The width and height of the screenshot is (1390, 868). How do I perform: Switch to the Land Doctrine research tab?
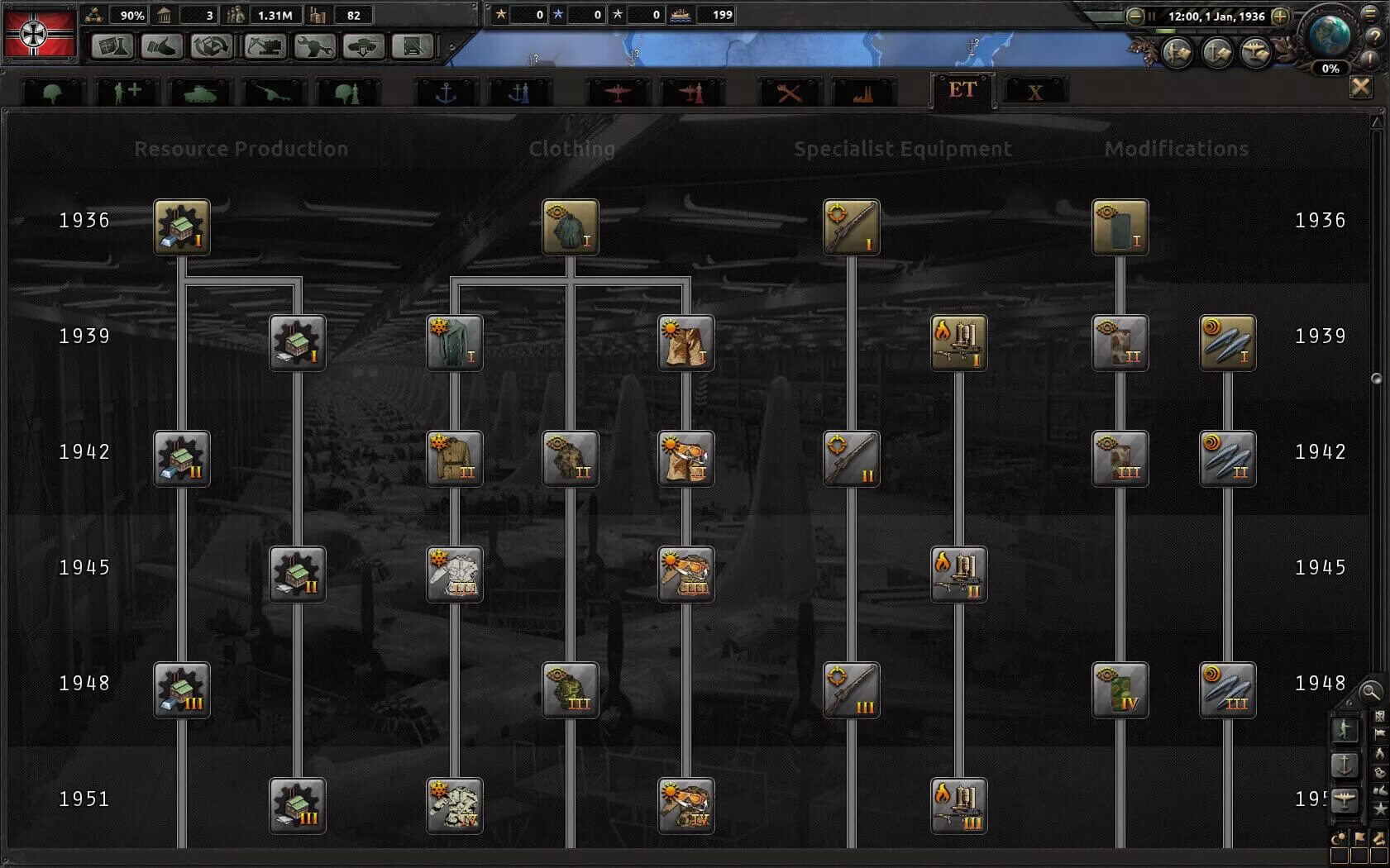[347, 93]
